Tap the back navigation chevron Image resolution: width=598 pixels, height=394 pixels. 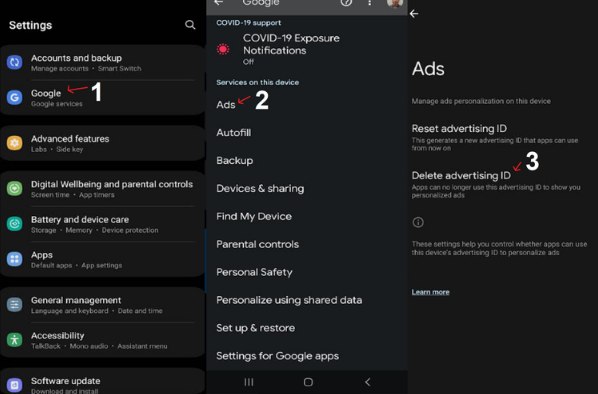[x=368, y=382]
